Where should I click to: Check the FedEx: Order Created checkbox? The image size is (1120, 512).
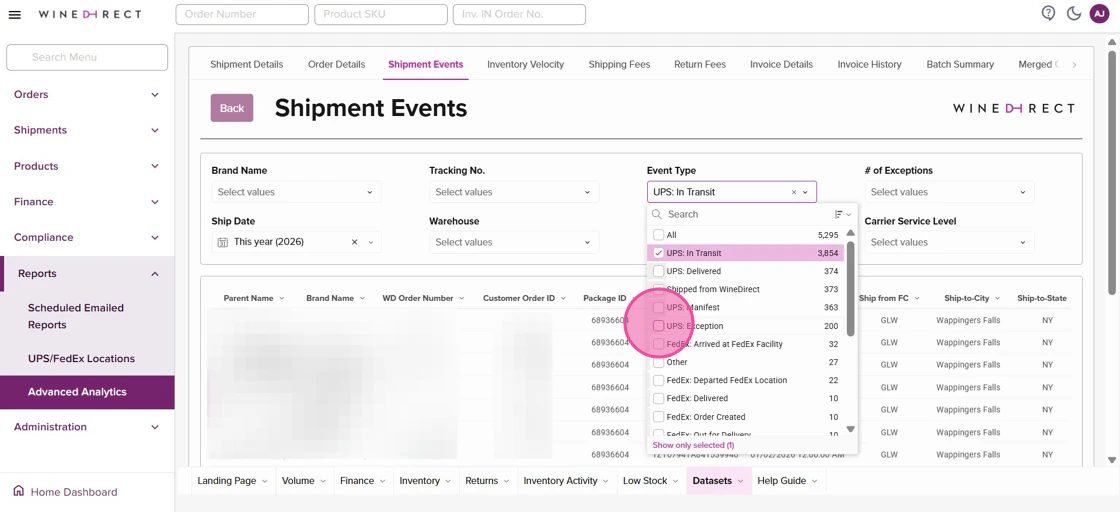659,417
